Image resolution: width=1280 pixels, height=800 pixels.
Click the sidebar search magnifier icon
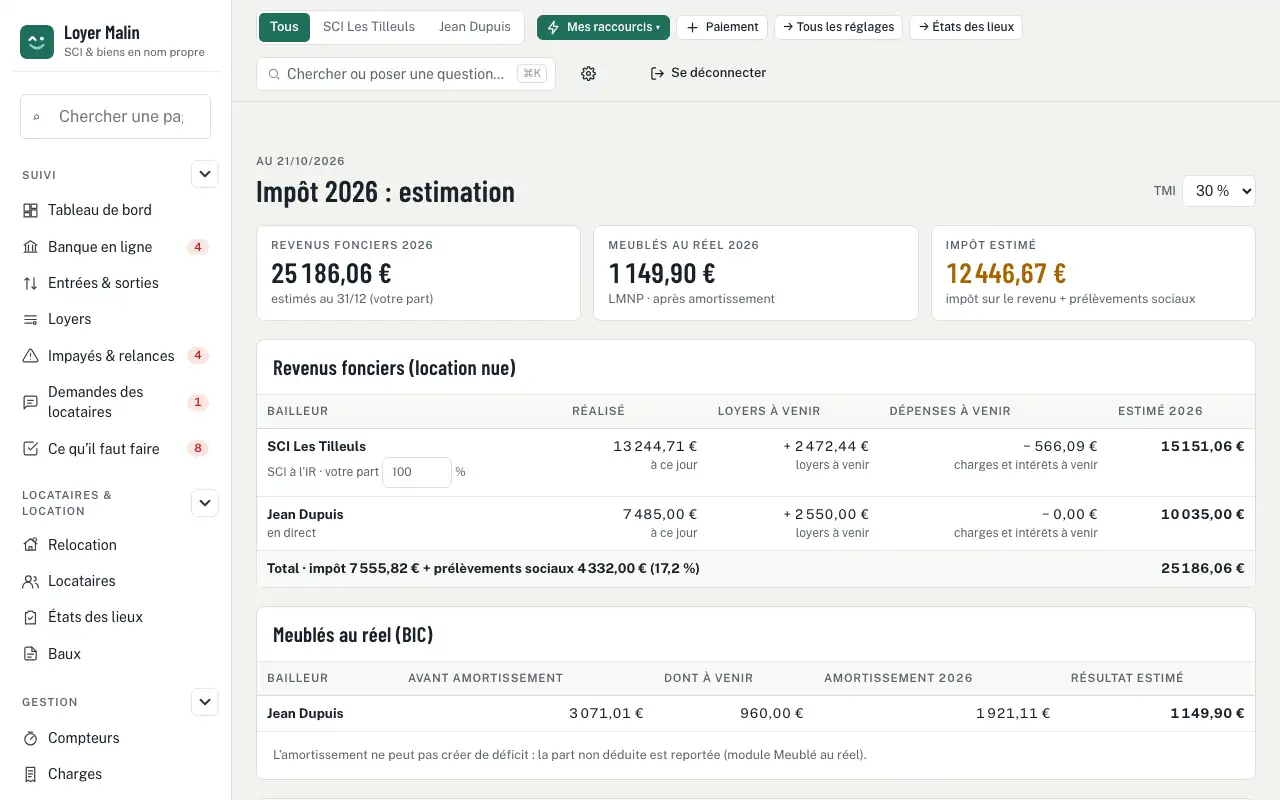click(37, 117)
